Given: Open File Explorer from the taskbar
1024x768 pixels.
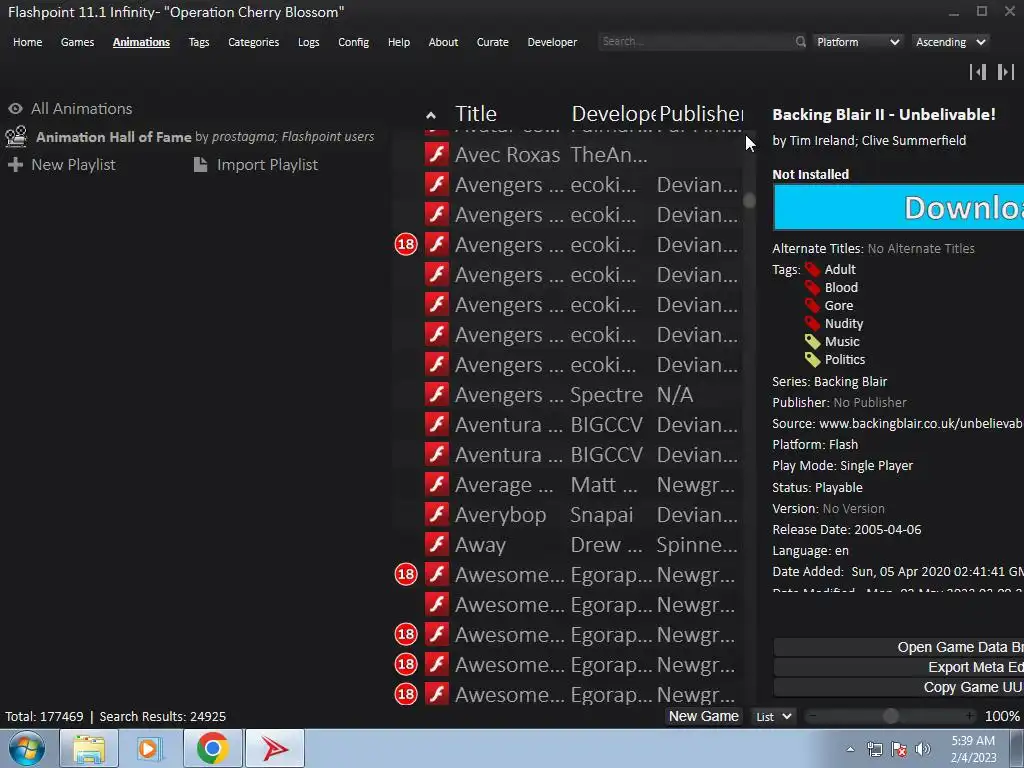Looking at the screenshot, I should point(89,748).
